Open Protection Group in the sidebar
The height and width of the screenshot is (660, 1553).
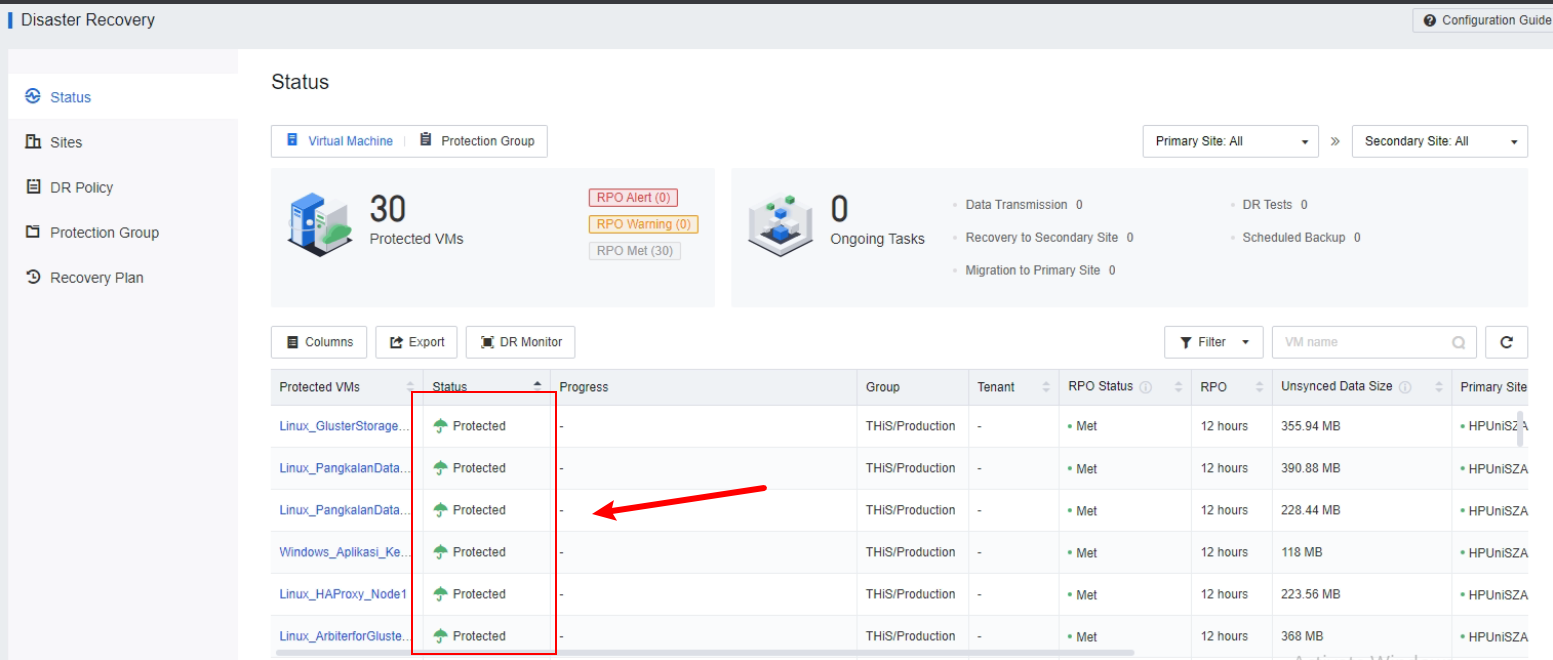tap(104, 232)
